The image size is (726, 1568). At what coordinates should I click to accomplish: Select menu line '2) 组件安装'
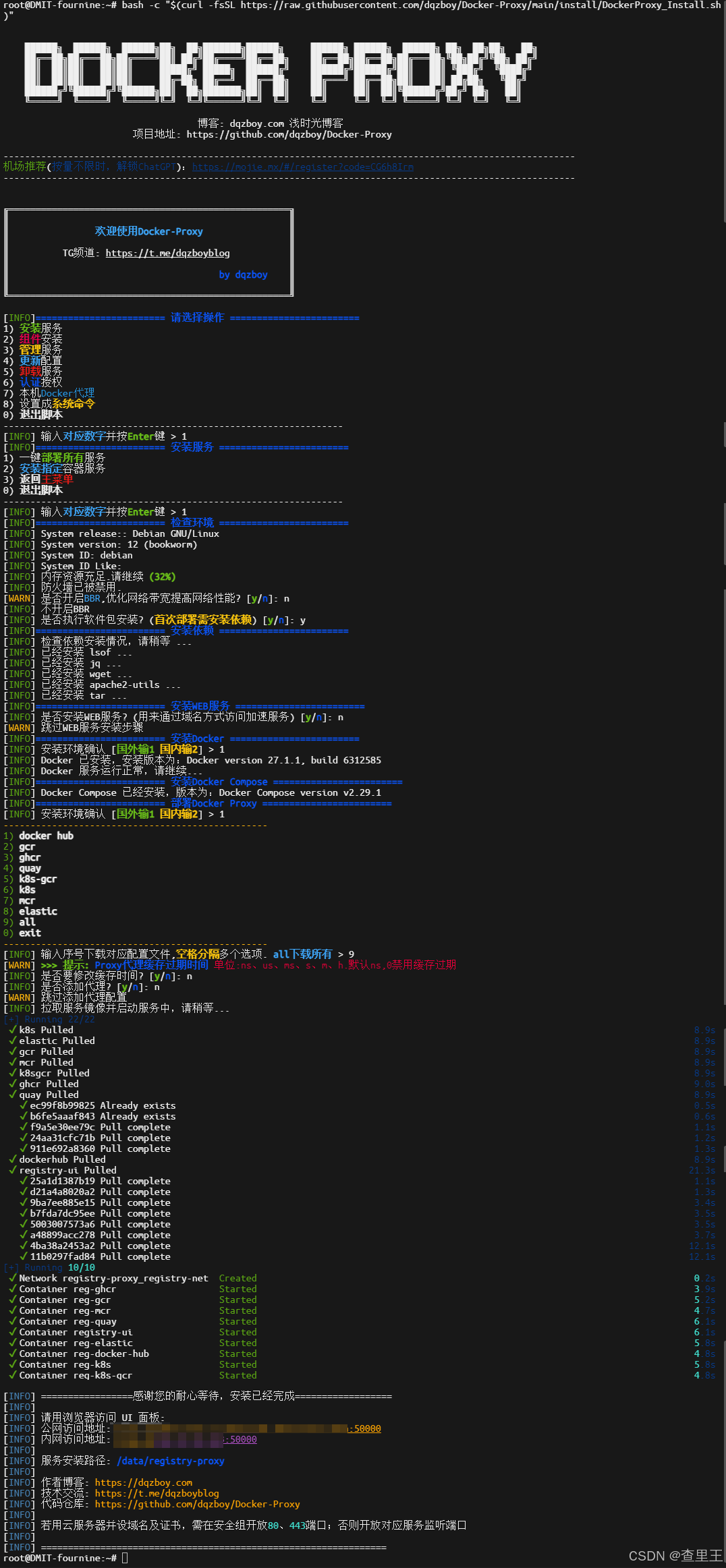pyautogui.click(x=32, y=339)
